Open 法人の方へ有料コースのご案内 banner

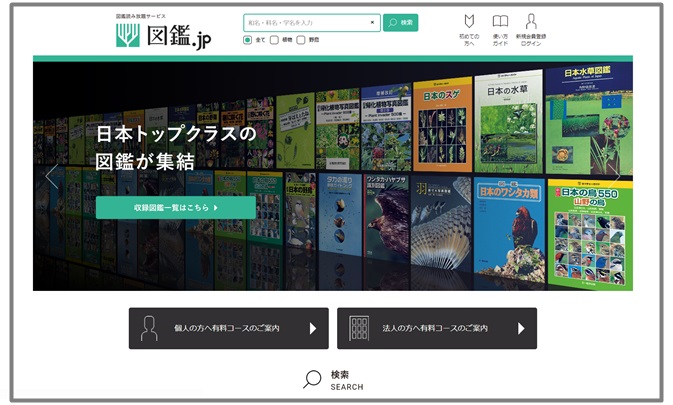tap(437, 328)
